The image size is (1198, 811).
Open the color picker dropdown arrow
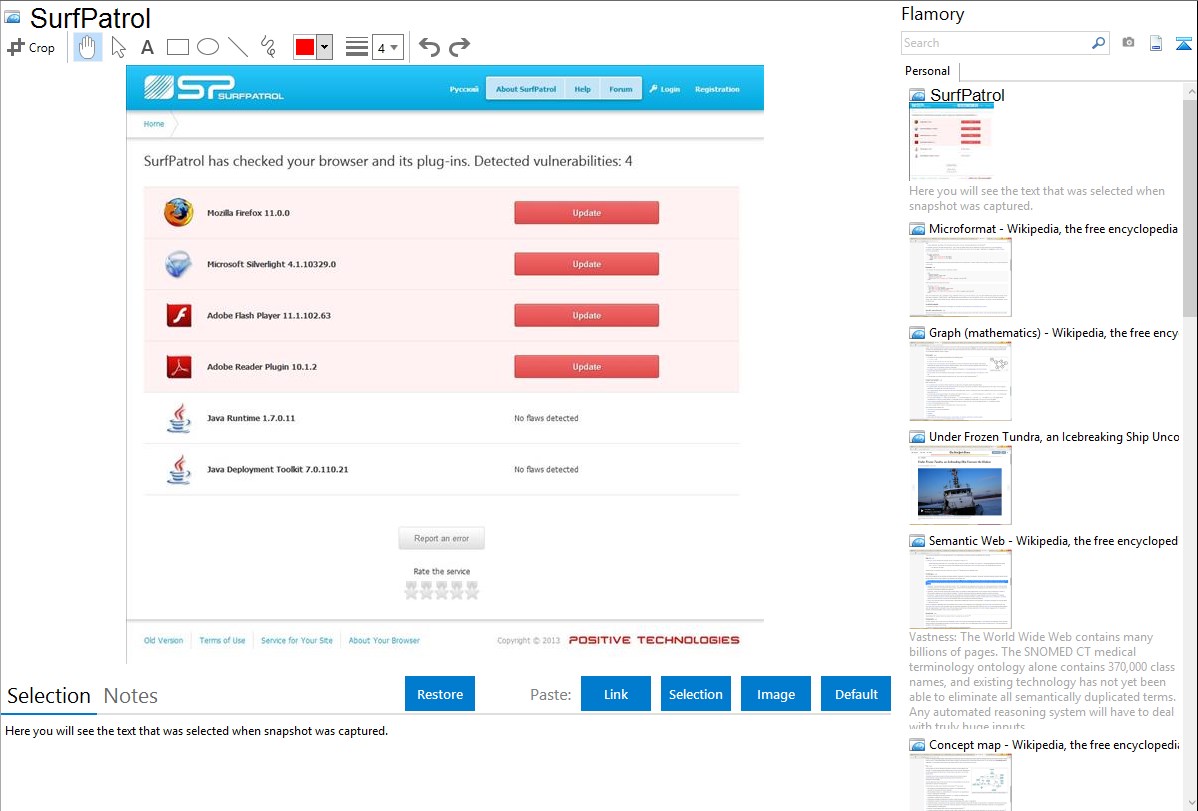click(324, 47)
